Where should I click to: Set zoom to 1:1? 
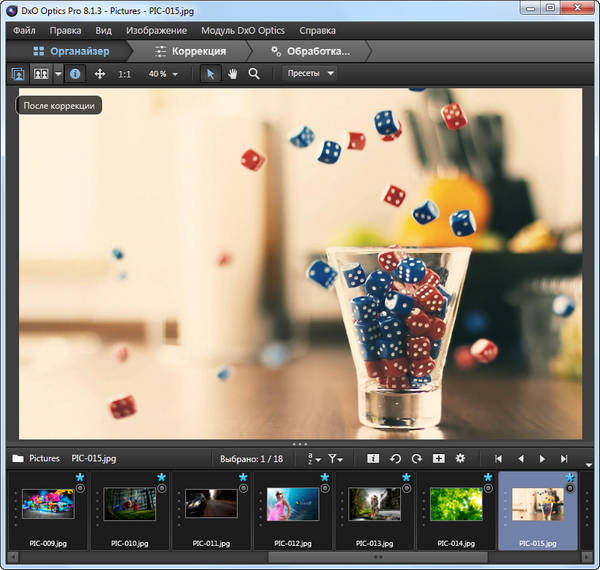[125, 74]
